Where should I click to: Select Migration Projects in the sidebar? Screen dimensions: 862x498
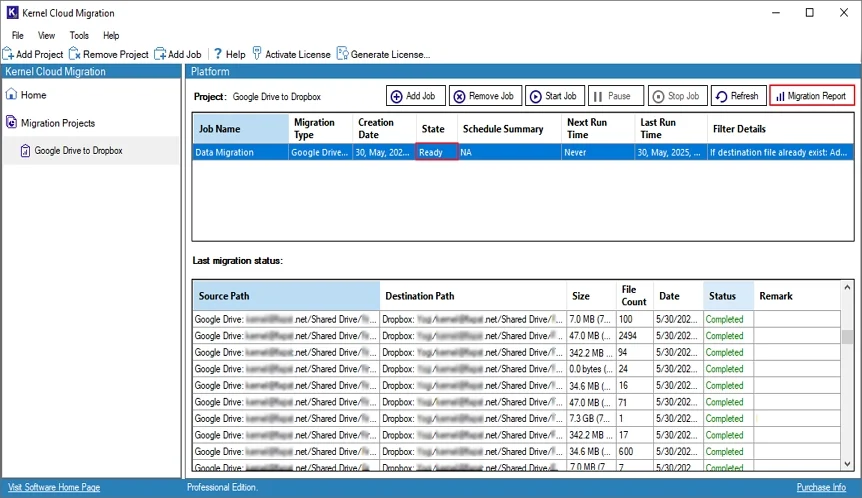[x=58, y=123]
